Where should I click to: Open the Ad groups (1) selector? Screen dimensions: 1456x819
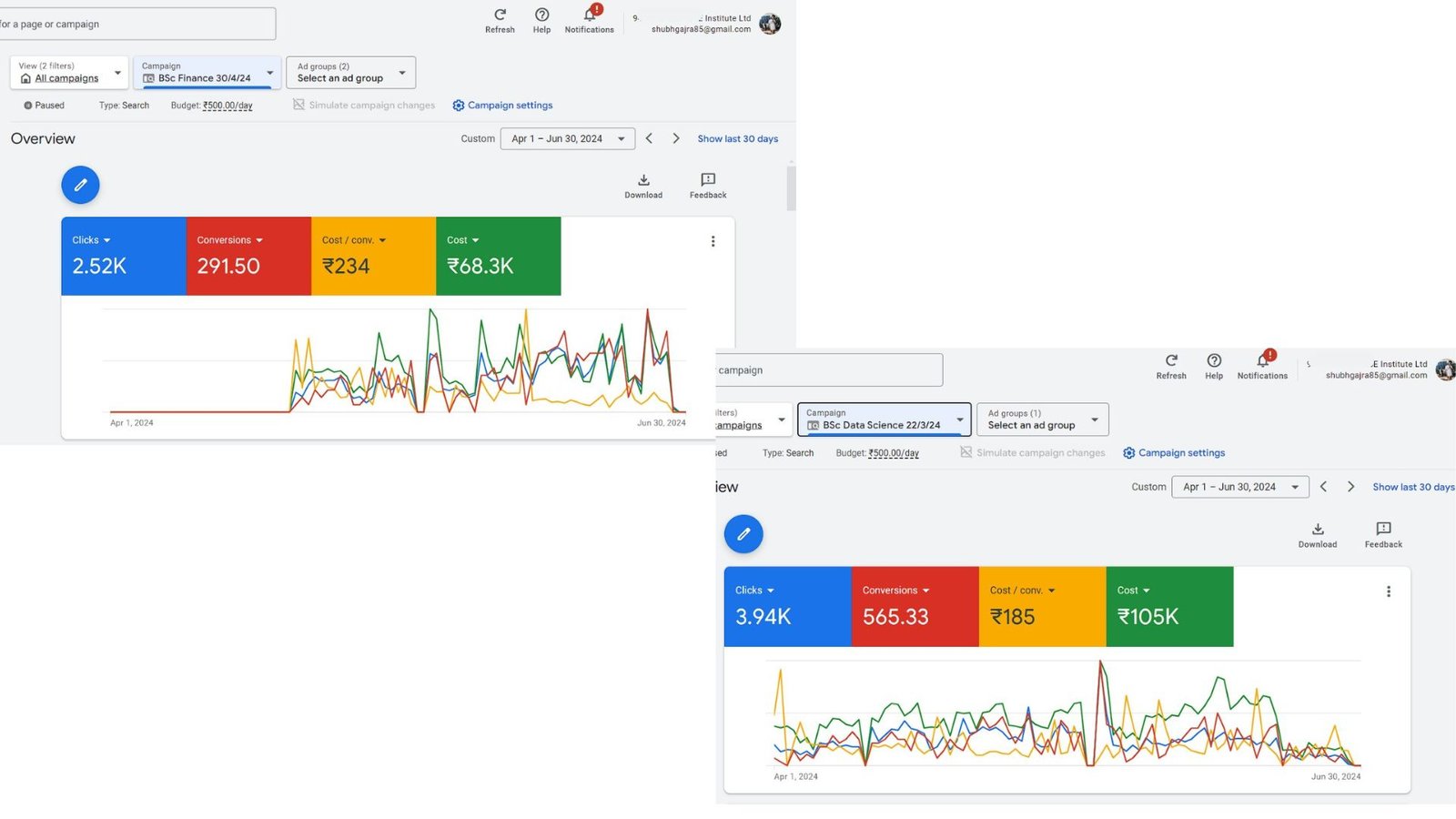(1043, 420)
